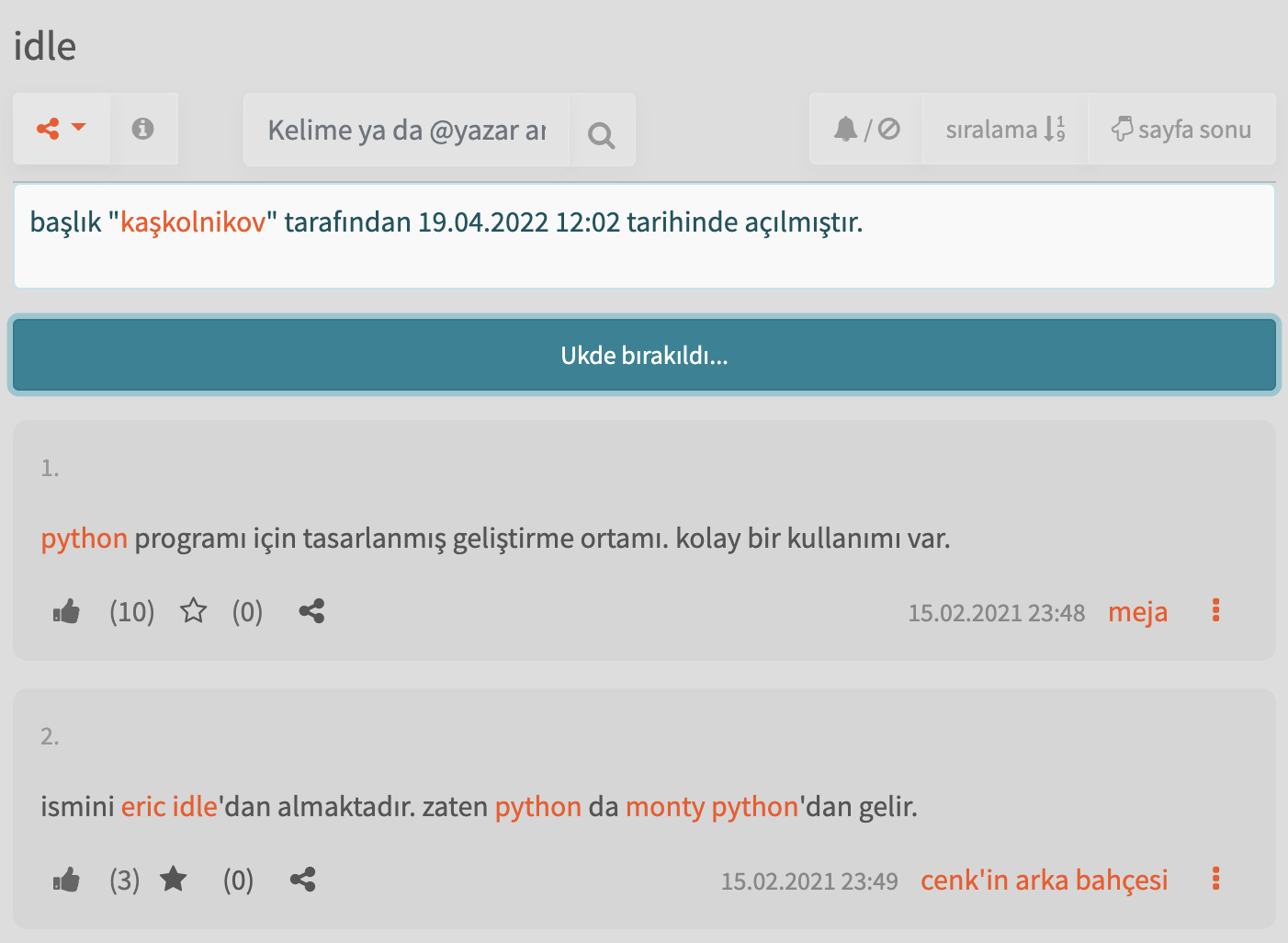Click the 'idle' page title
This screenshot has height=943, width=1288.
click(45, 46)
